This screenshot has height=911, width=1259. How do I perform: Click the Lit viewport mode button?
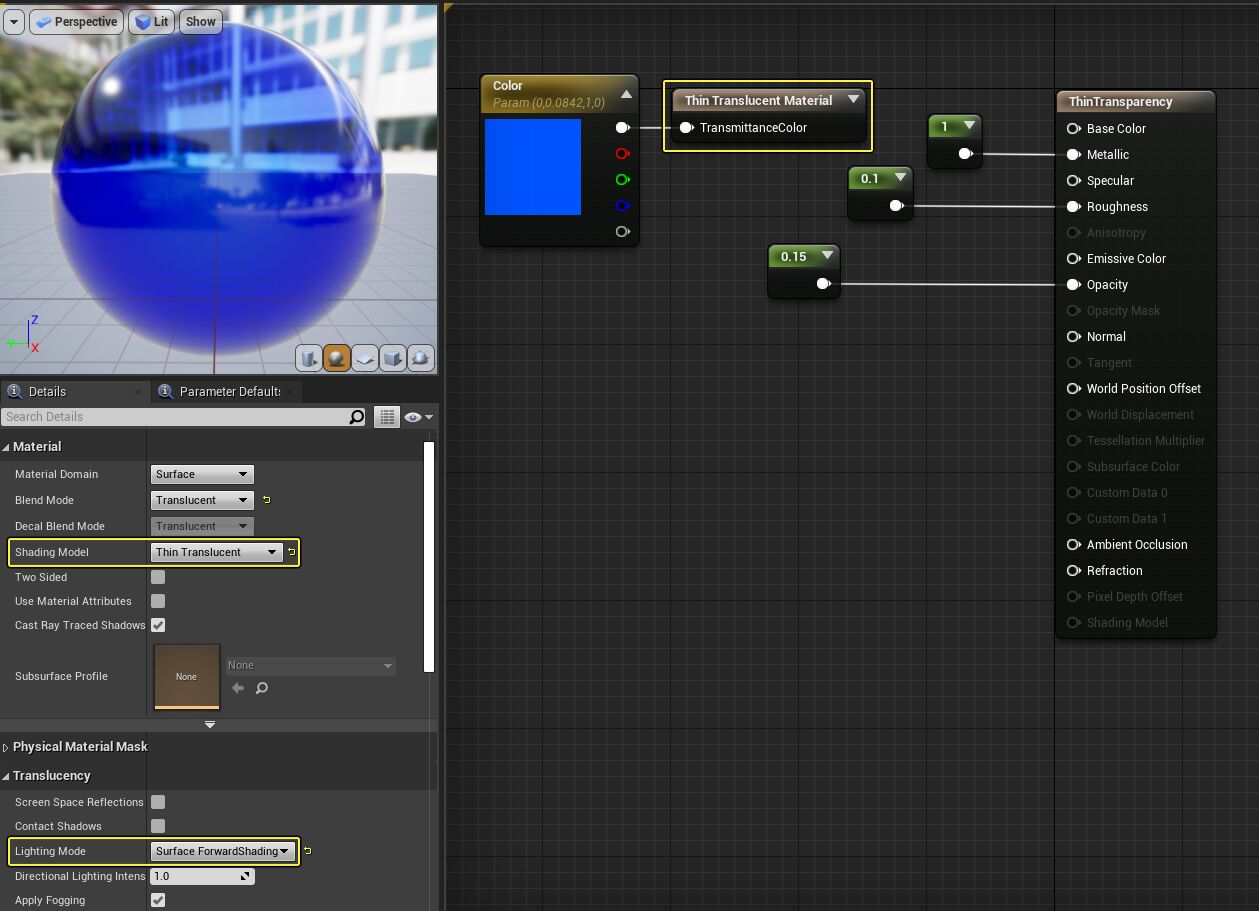[x=151, y=21]
